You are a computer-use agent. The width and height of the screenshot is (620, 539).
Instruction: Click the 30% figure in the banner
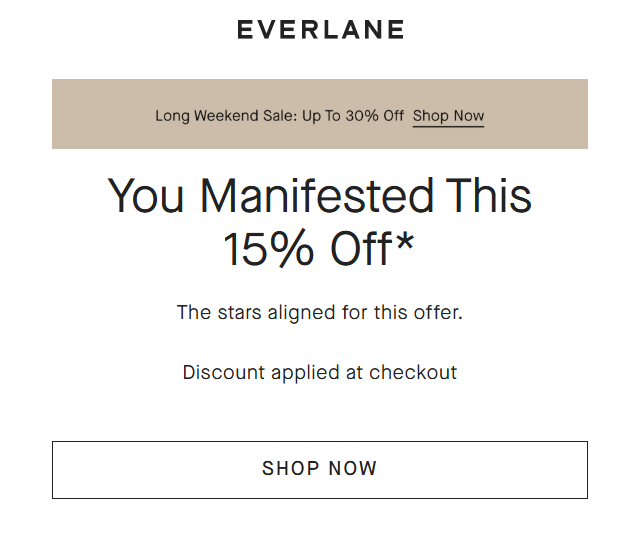coord(362,116)
